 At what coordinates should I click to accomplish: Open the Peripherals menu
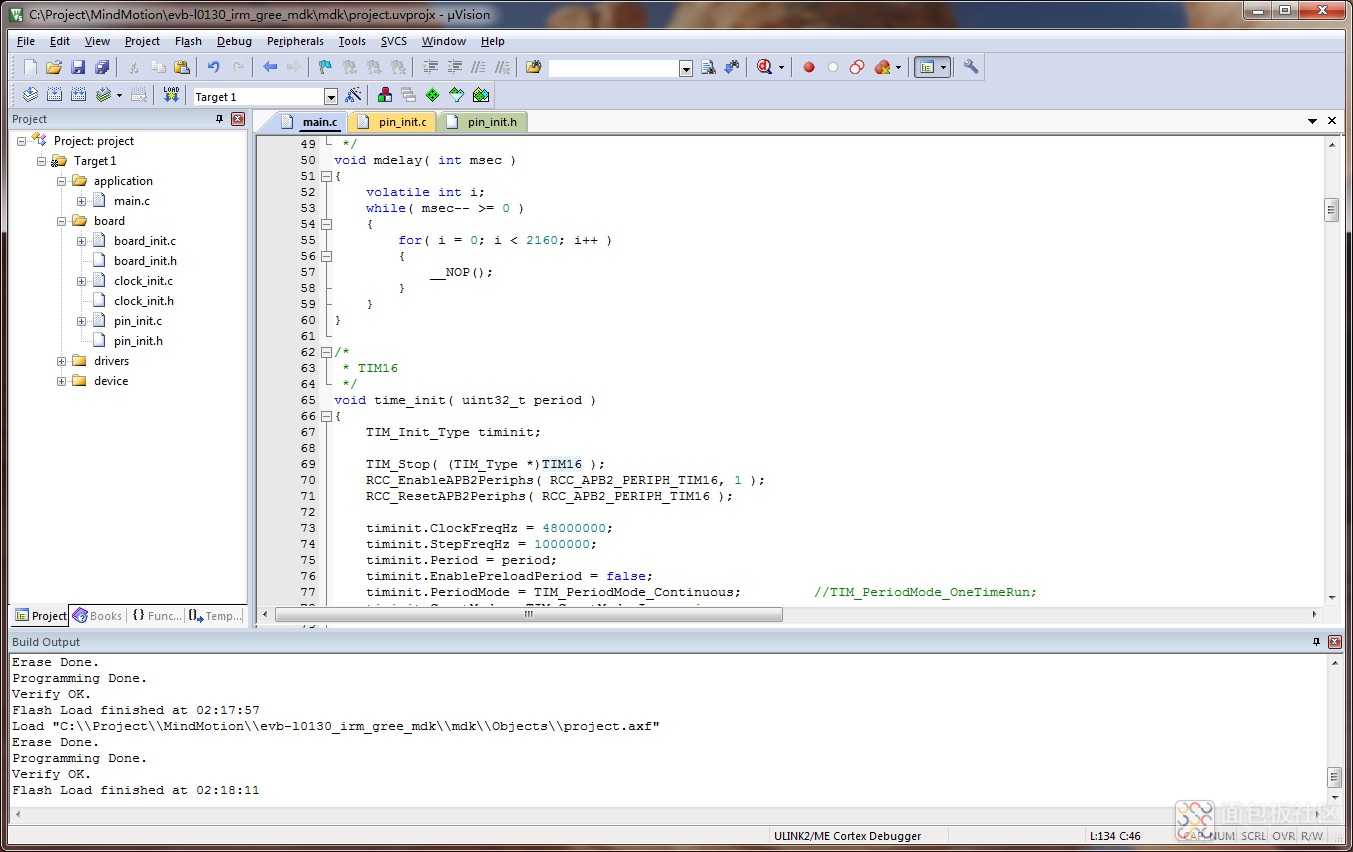click(x=295, y=41)
